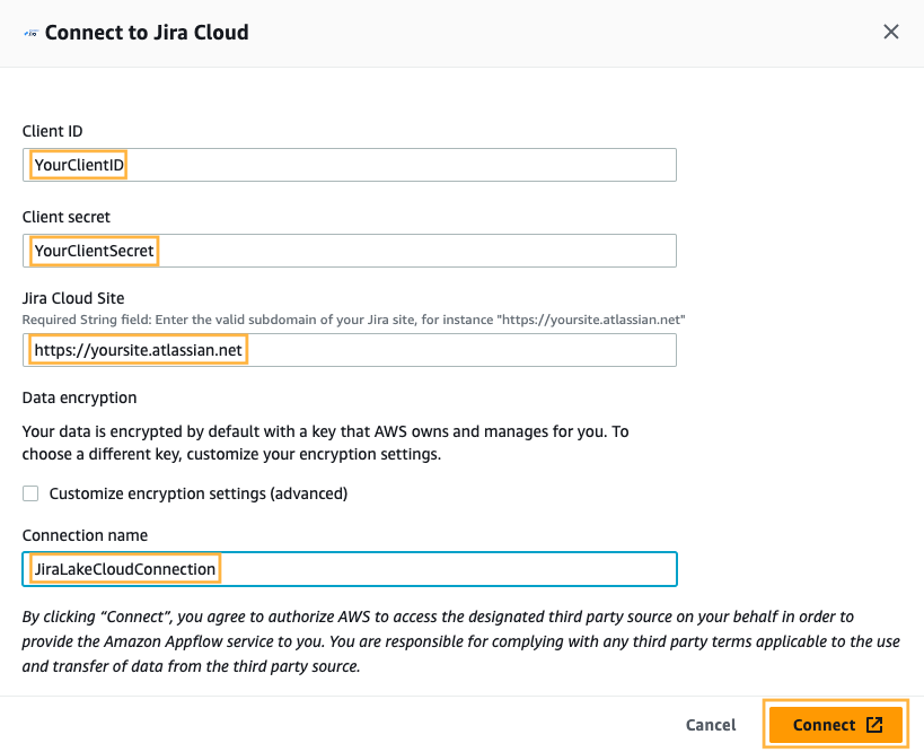Click the "Connection name" field label

click(x=84, y=535)
